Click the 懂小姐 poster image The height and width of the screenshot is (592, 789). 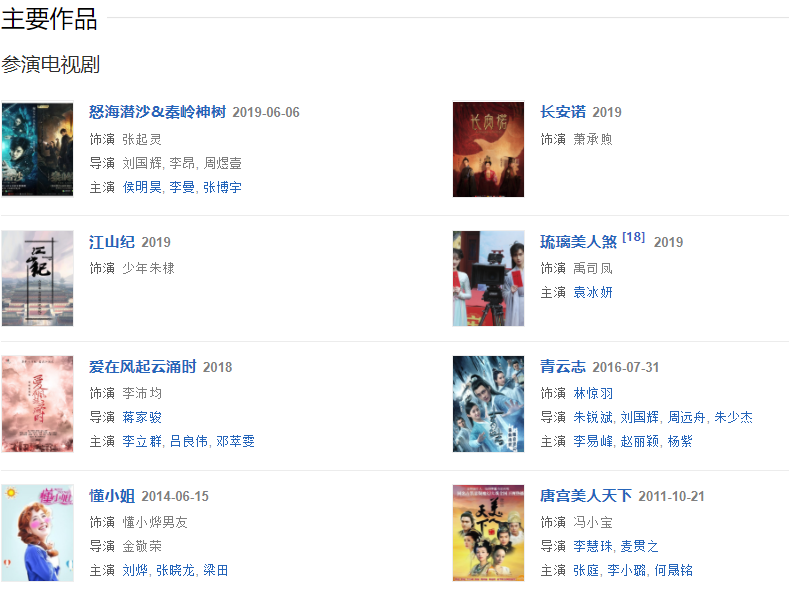tap(37, 533)
